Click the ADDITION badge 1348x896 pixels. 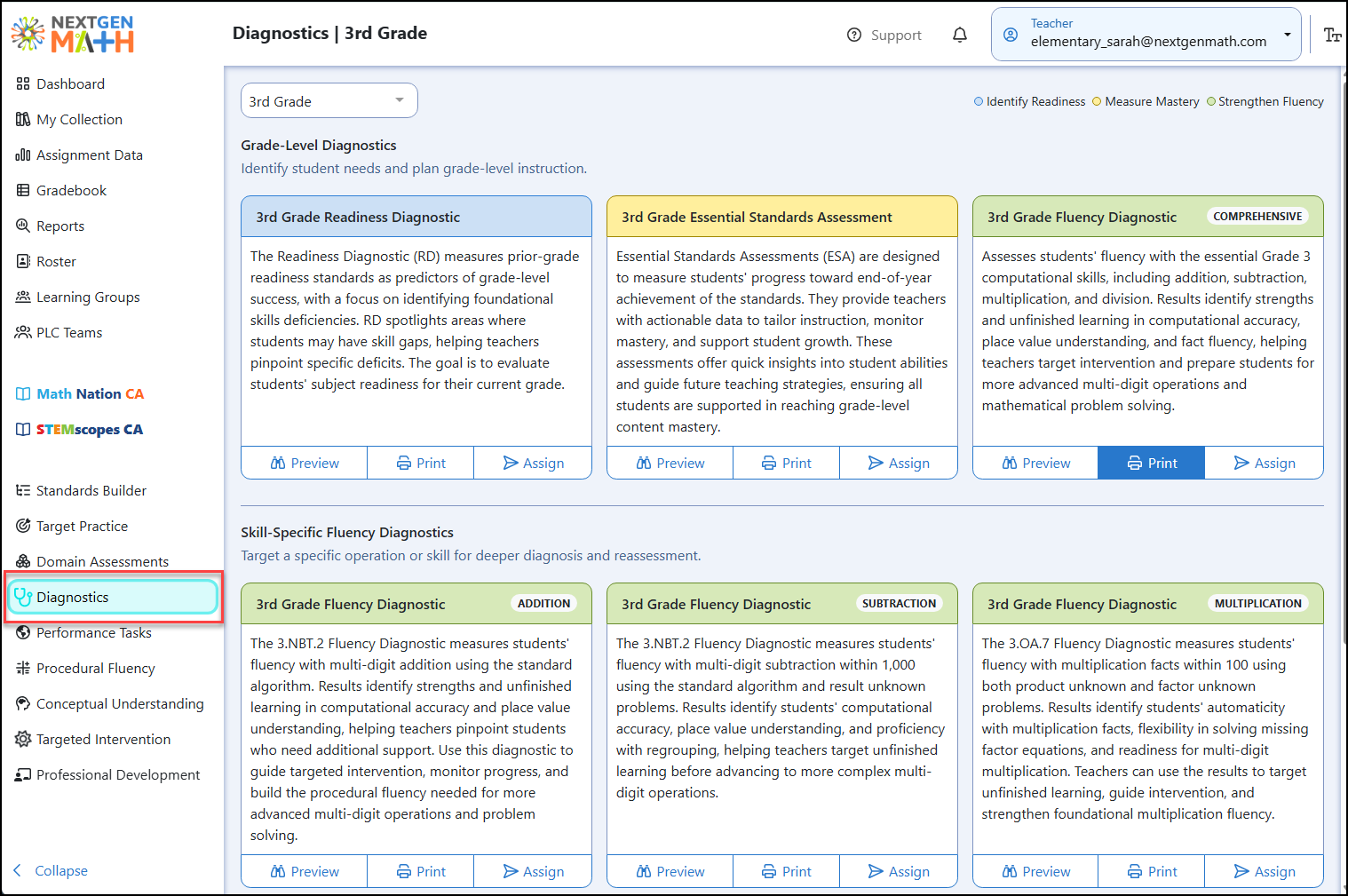pos(543,603)
